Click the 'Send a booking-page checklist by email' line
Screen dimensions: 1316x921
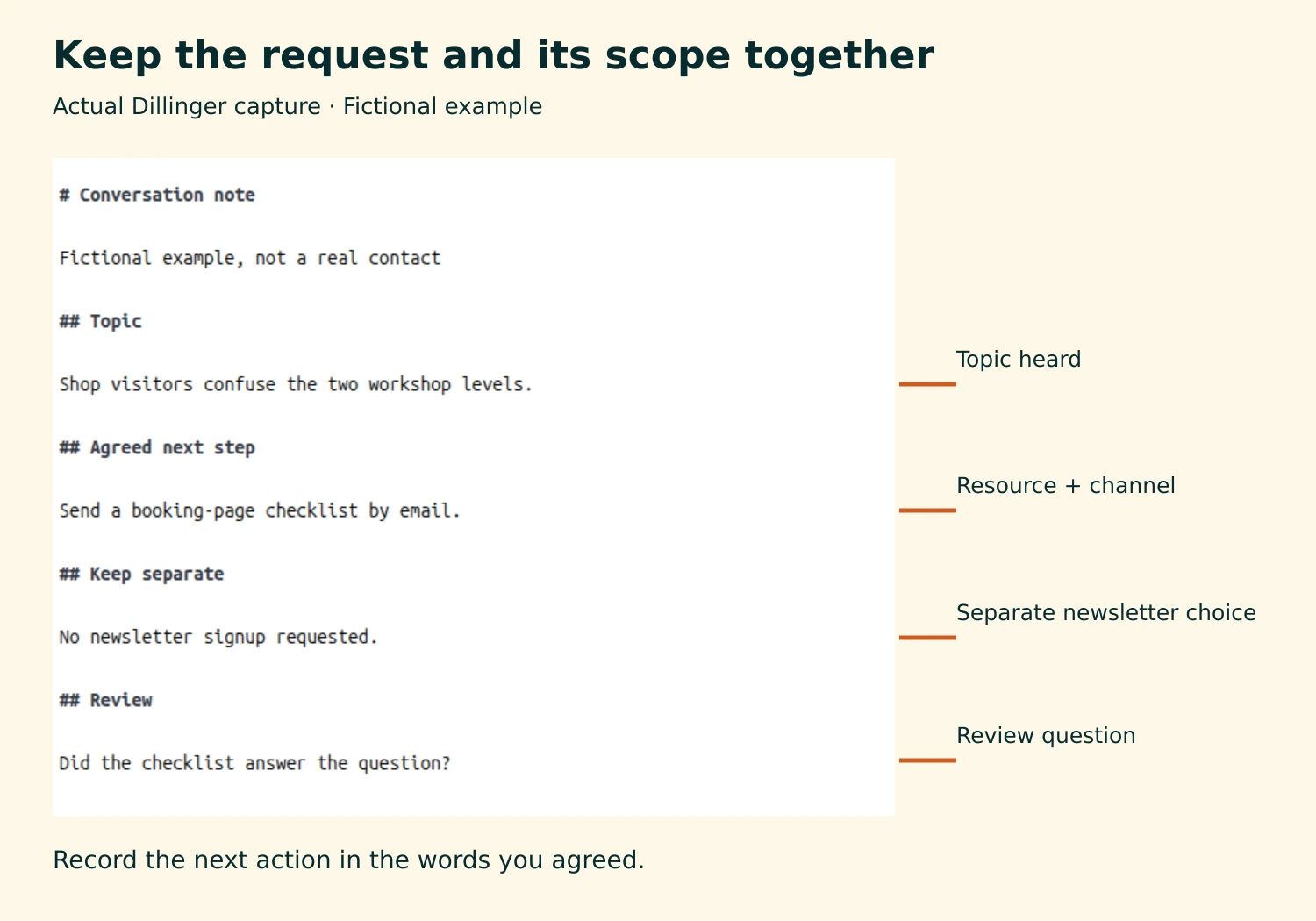pos(260,510)
